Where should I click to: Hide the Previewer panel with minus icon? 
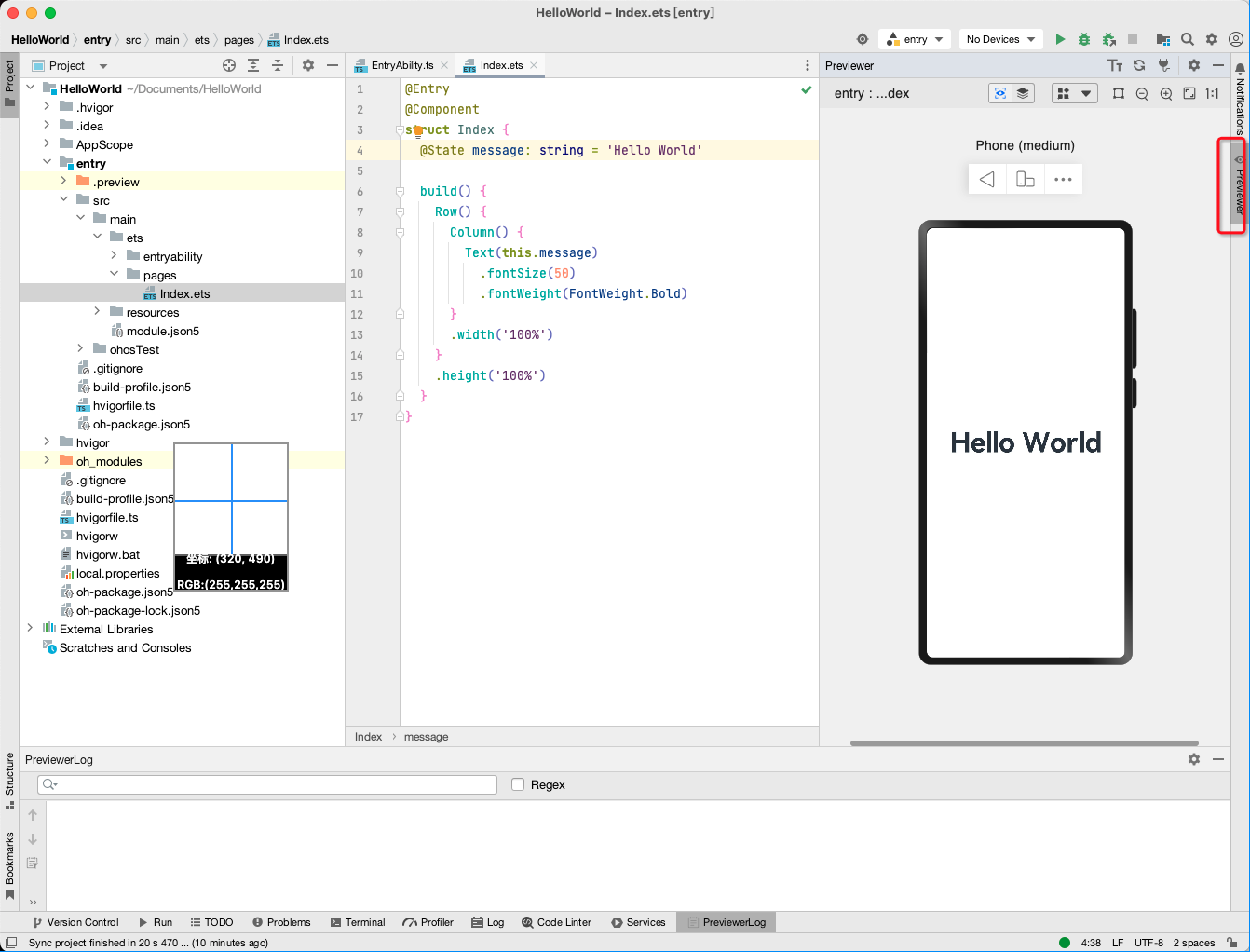pyautogui.click(x=1218, y=65)
